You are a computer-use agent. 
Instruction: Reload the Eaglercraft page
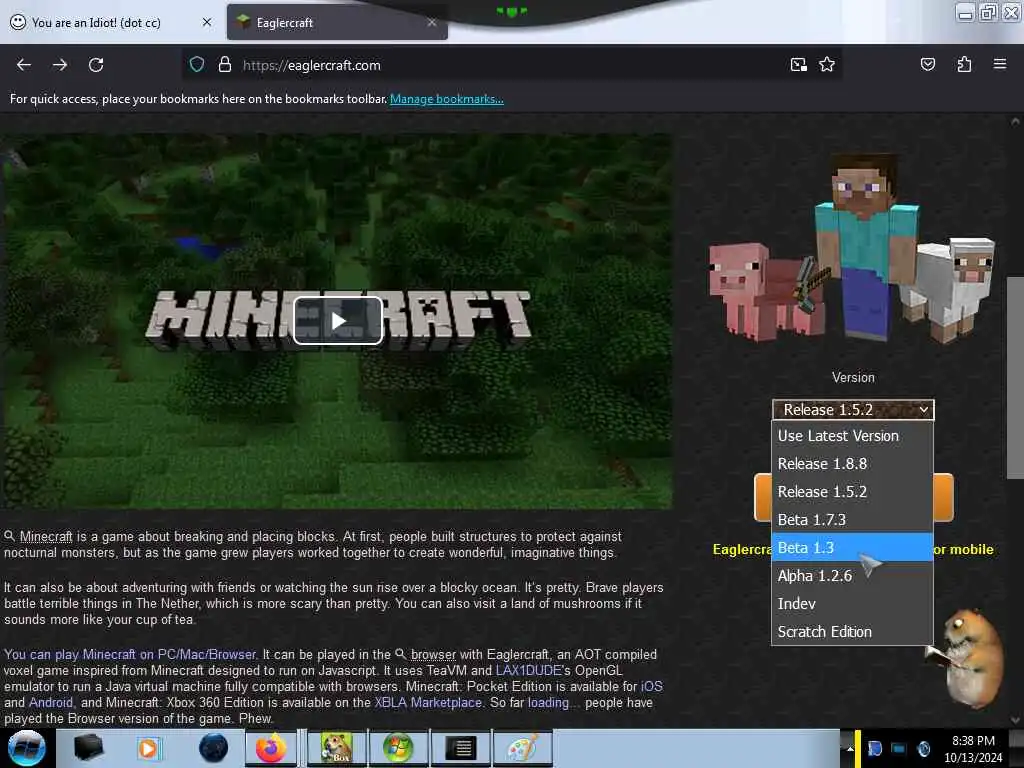point(96,65)
